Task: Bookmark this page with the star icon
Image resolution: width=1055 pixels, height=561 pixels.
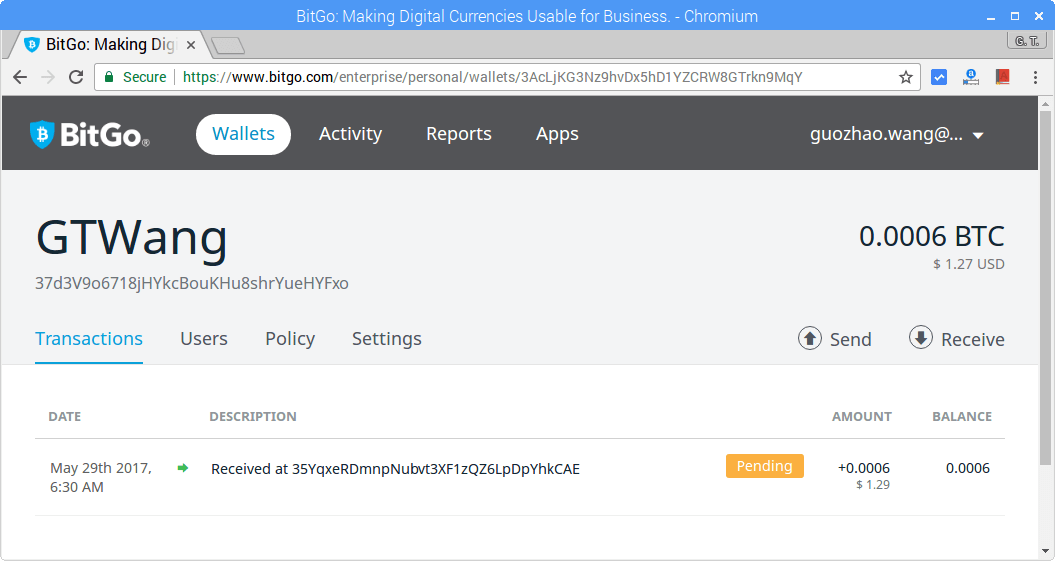Action: click(x=905, y=77)
